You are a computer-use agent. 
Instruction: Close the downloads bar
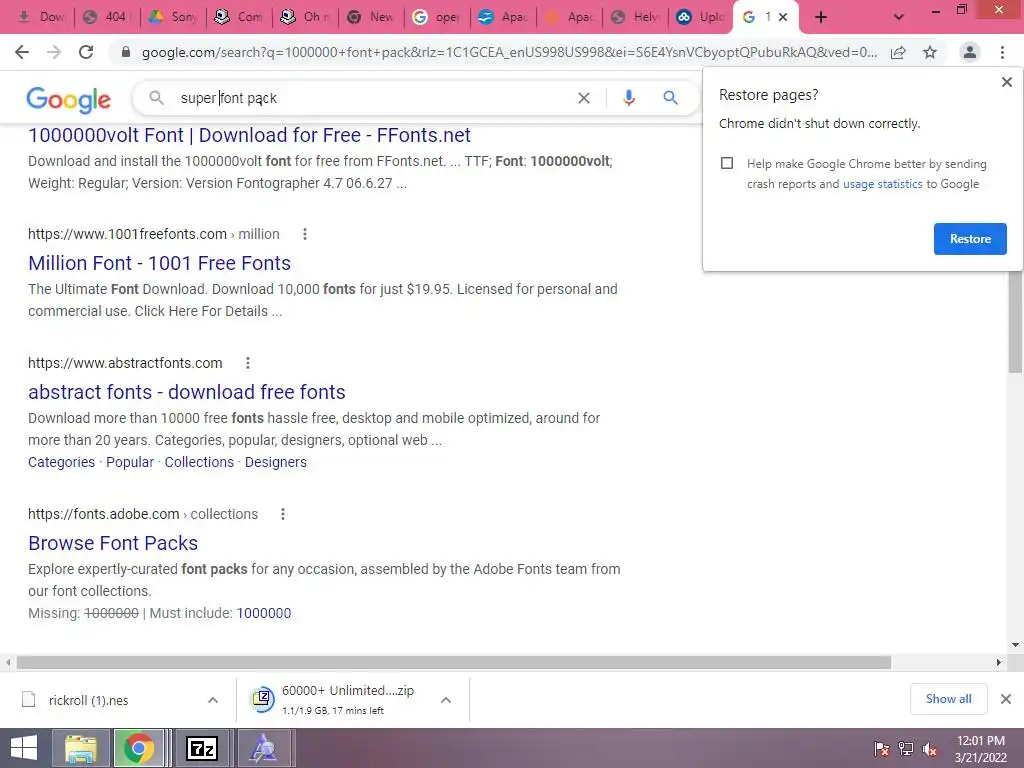[1006, 699]
